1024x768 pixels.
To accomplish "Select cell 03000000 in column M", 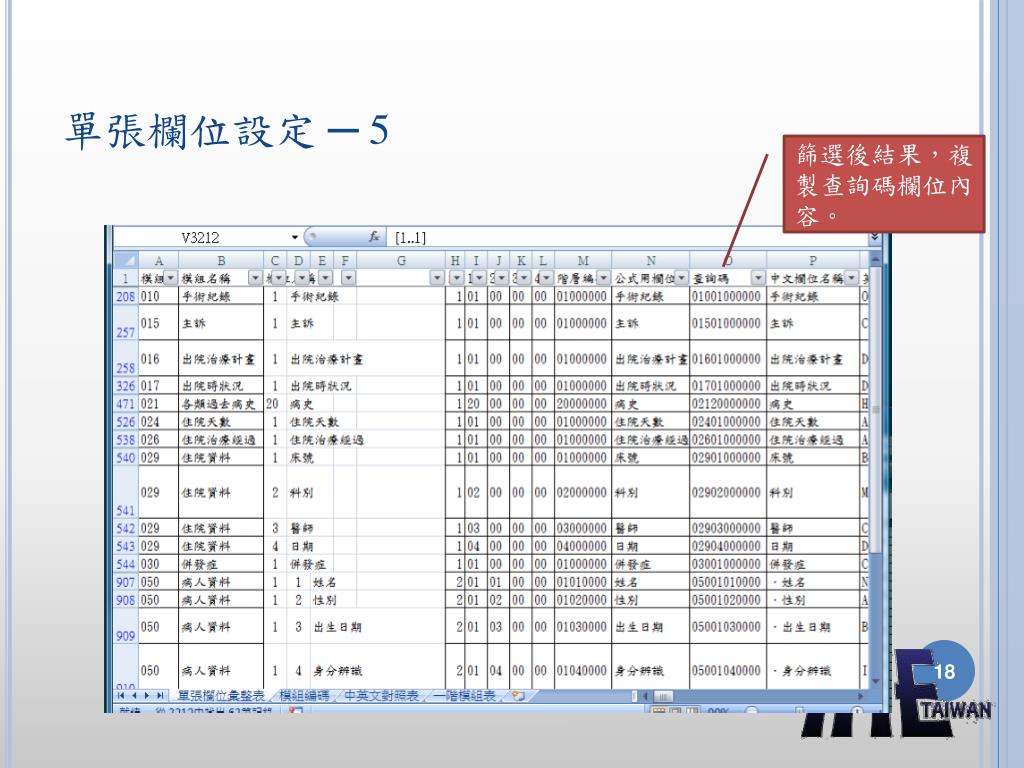I will [583, 528].
